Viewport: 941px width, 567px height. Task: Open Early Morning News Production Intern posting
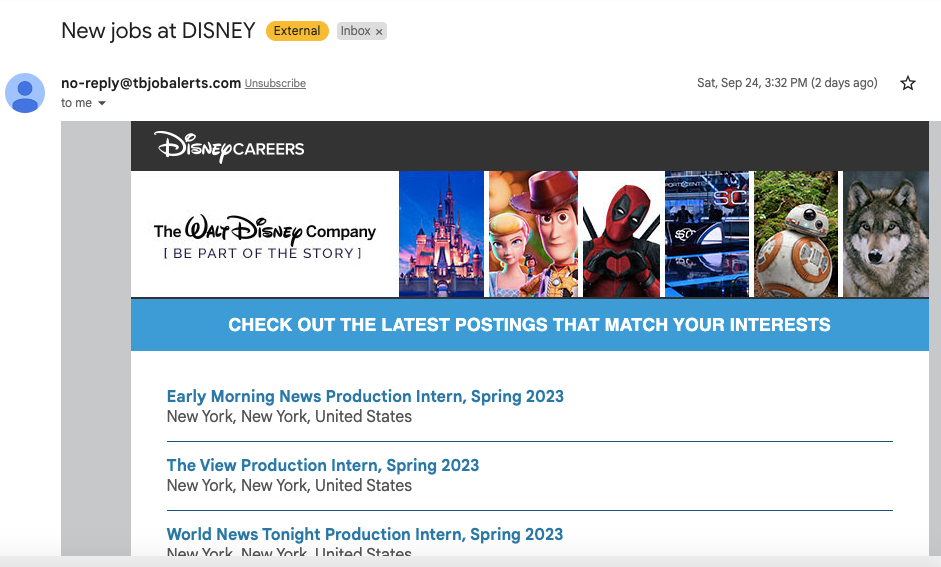pos(365,397)
